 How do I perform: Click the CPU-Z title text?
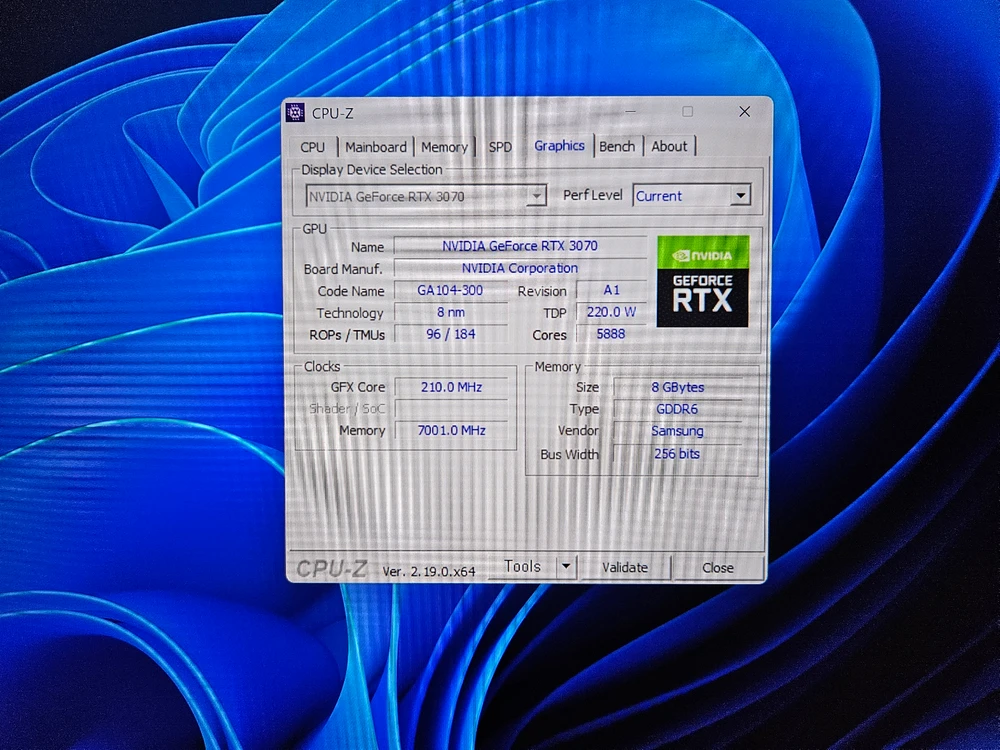point(332,114)
